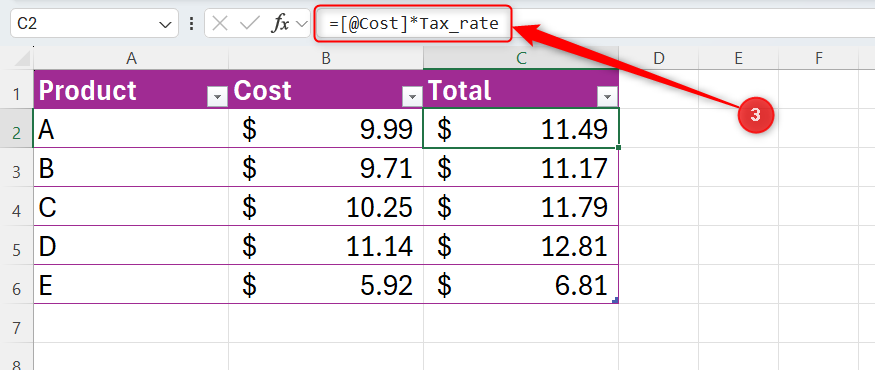The image size is (875, 370).
Task: Open the Total column filter dropdown
Action: 607,97
